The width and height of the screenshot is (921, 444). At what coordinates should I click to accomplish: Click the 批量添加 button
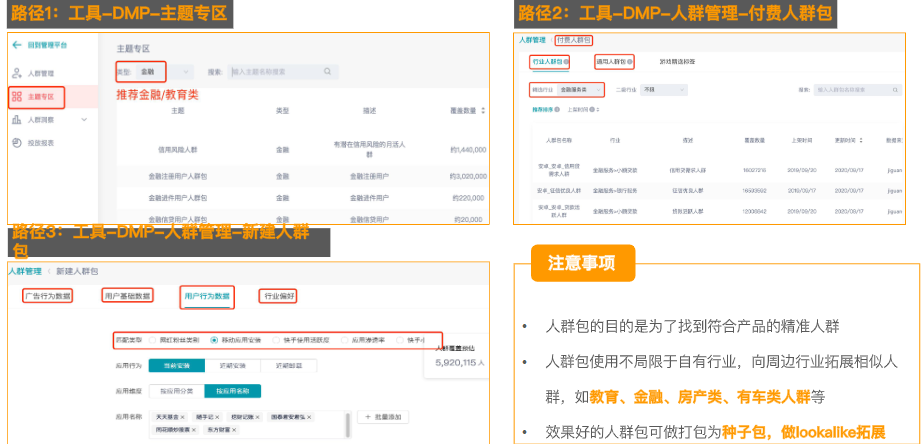pos(382,417)
